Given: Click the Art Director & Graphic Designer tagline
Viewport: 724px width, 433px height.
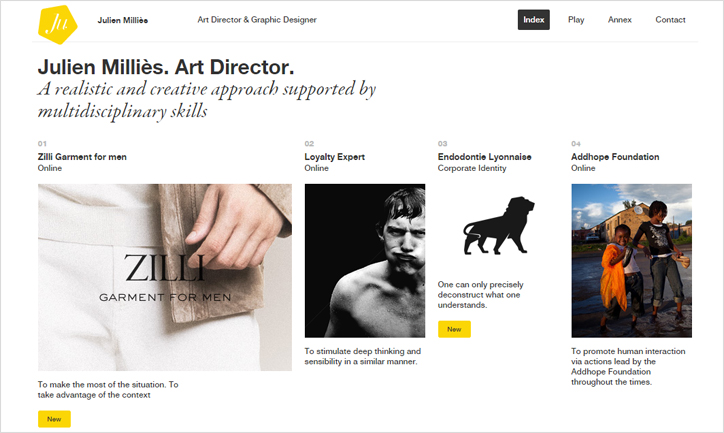Looking at the screenshot, I should [x=257, y=20].
